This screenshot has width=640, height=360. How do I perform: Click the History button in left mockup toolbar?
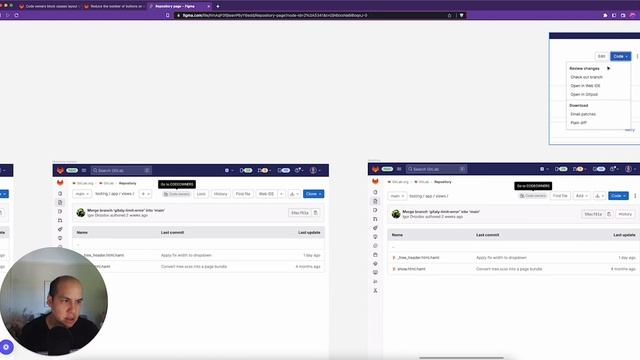tap(220, 194)
